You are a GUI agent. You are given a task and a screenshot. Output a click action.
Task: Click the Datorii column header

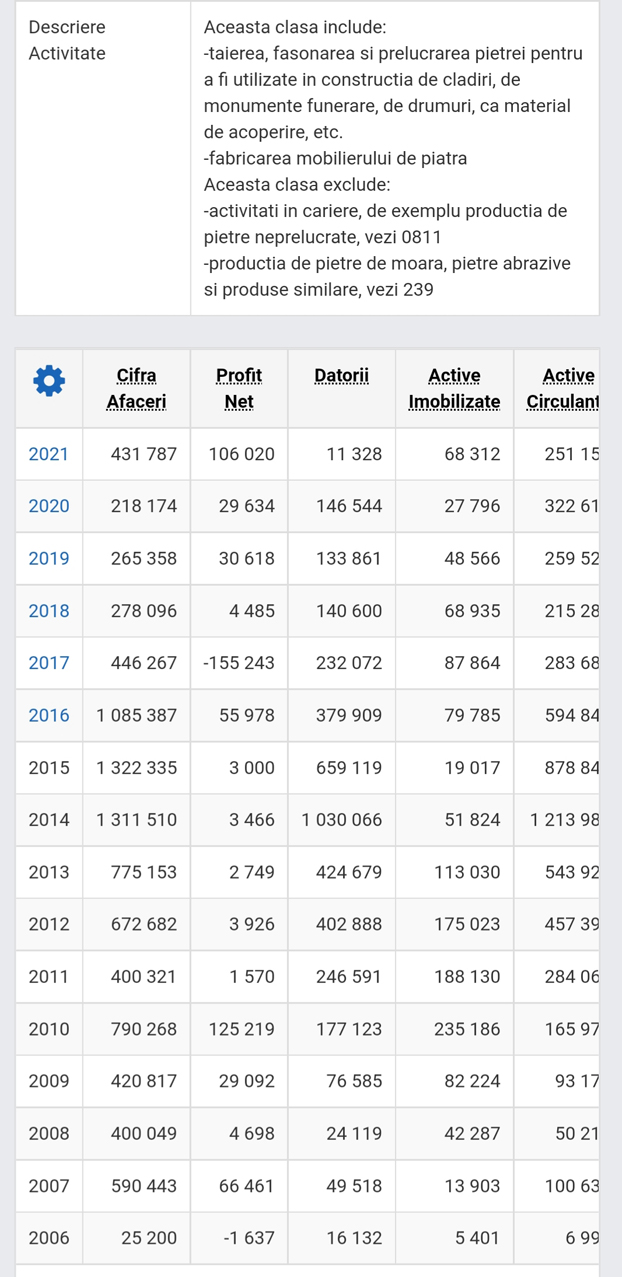341,376
